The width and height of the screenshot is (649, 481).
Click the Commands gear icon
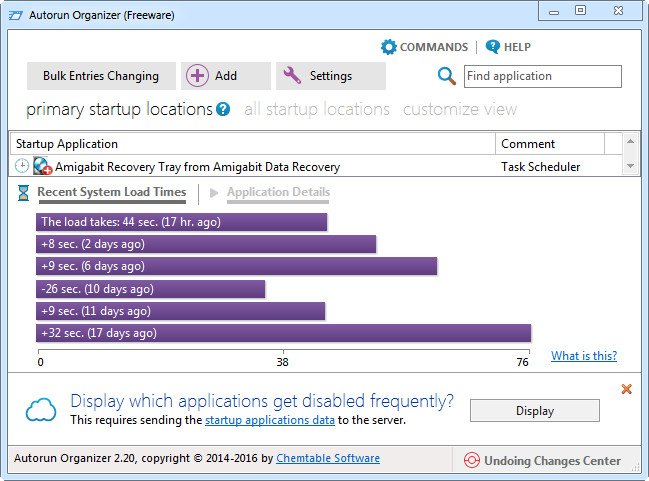point(389,47)
